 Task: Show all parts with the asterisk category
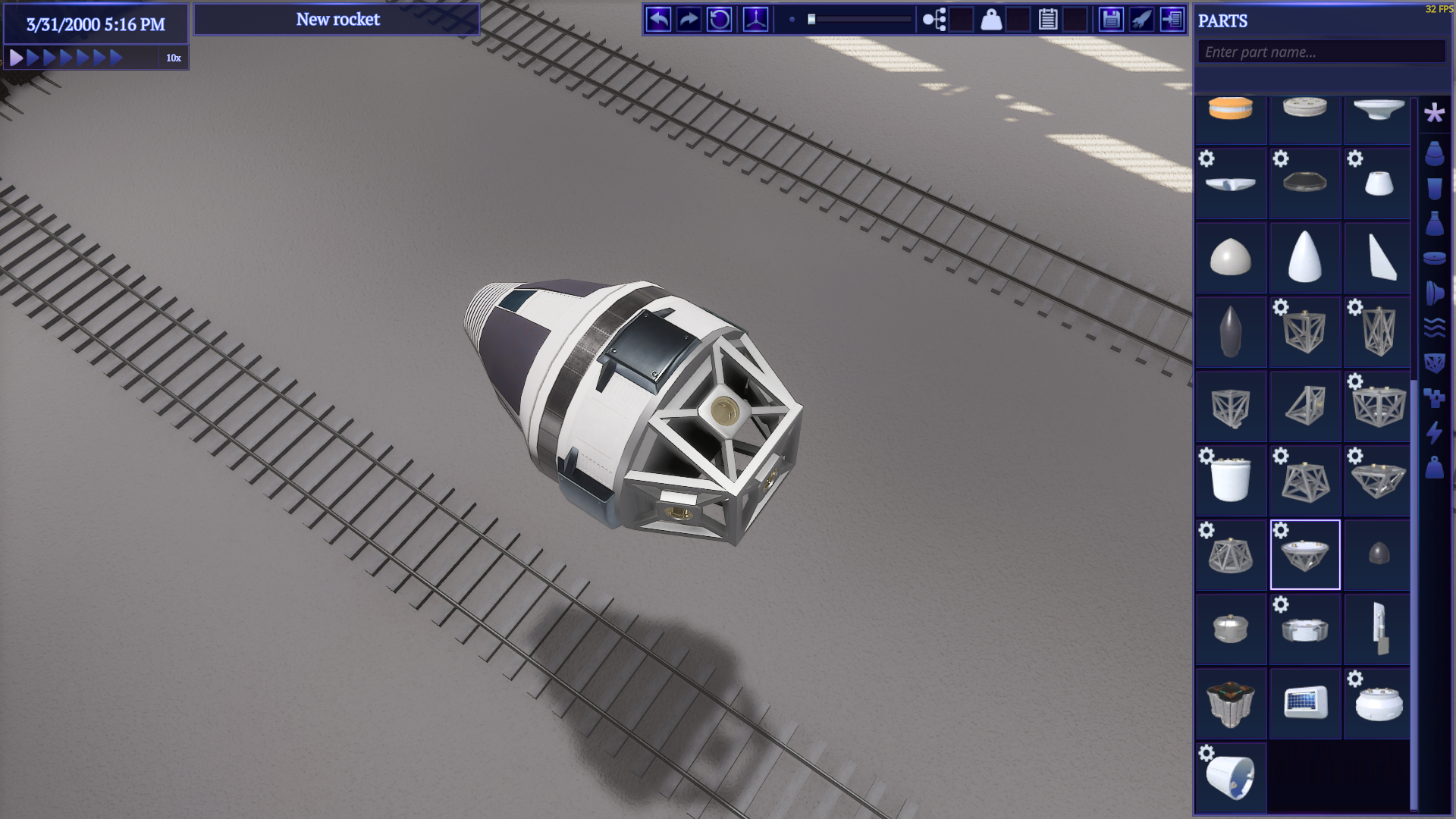tap(1434, 114)
